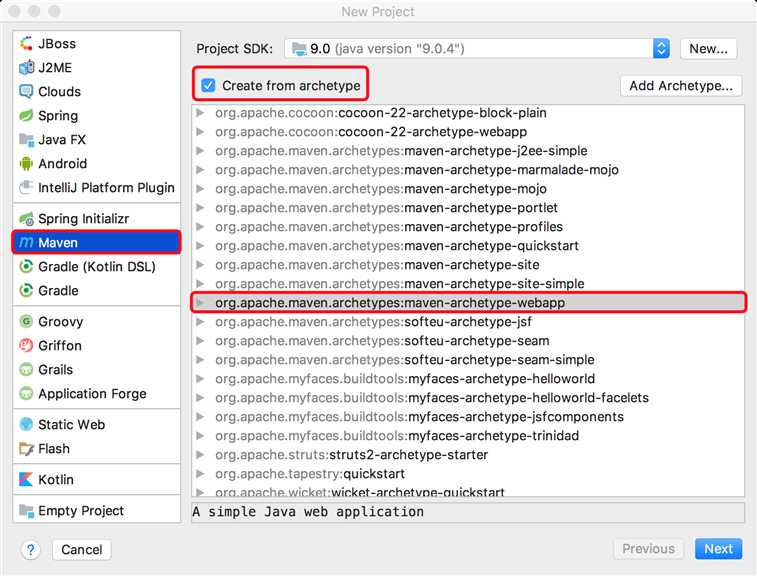Viewport: 757px width, 576px height.
Task: Expand cocoon-22-archetype-block-plain node
Action: (200, 113)
